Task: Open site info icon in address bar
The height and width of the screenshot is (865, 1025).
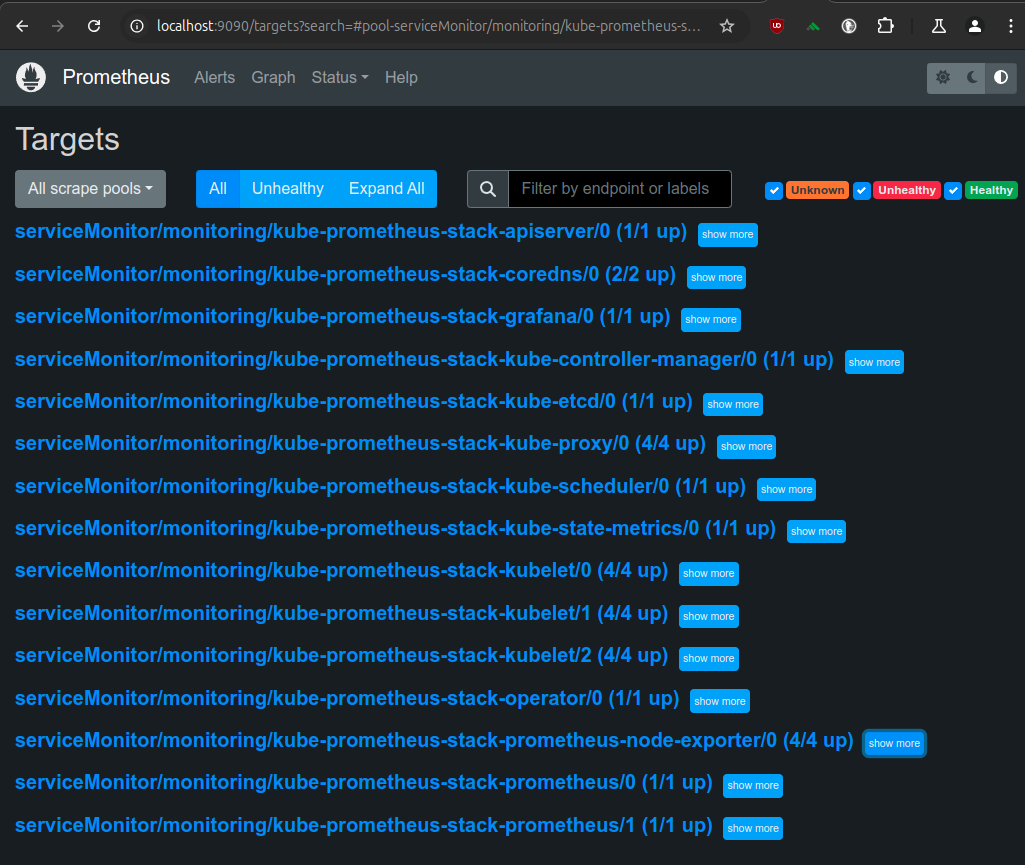Action: [x=137, y=26]
